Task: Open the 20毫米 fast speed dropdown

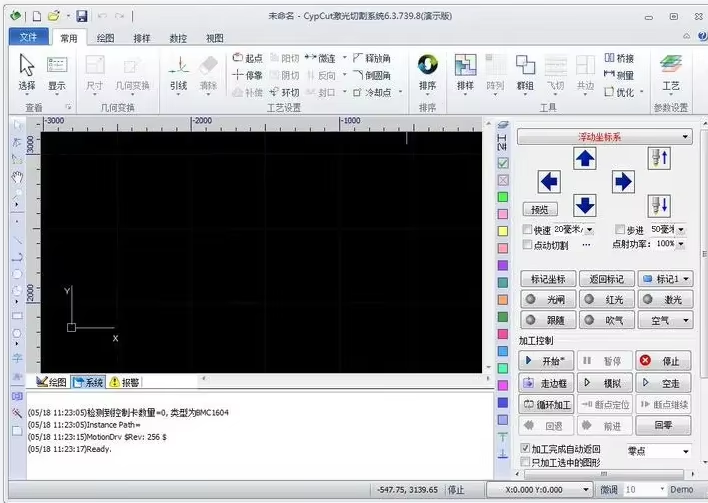Action: pyautogui.click(x=589, y=230)
